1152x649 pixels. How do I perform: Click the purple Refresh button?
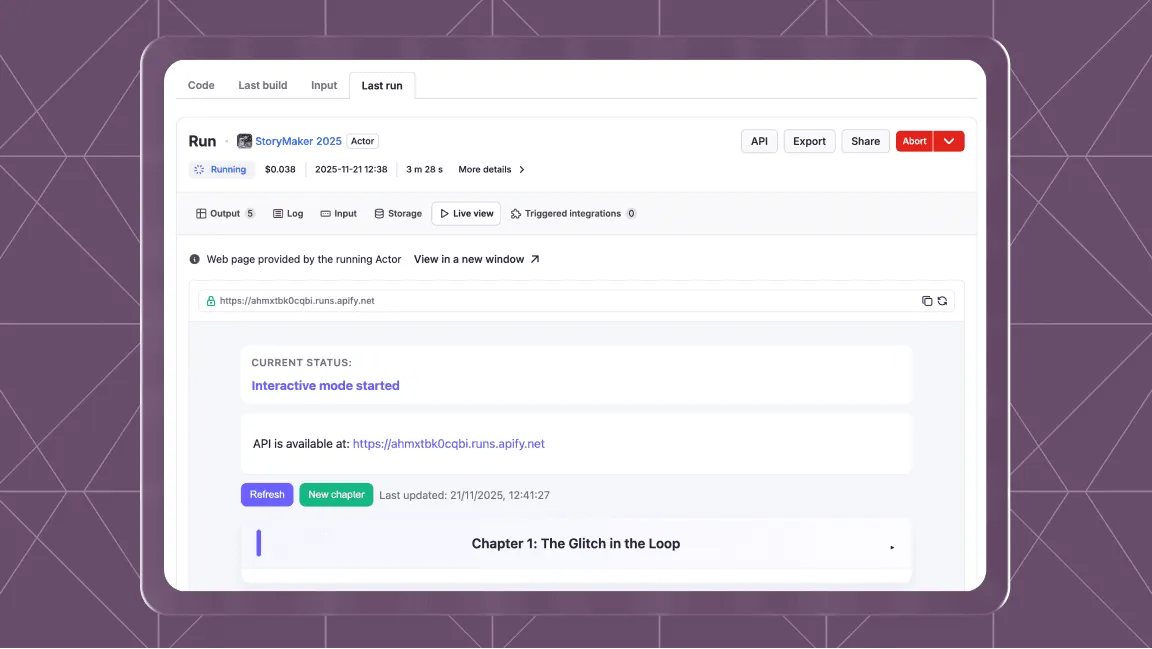coord(267,495)
